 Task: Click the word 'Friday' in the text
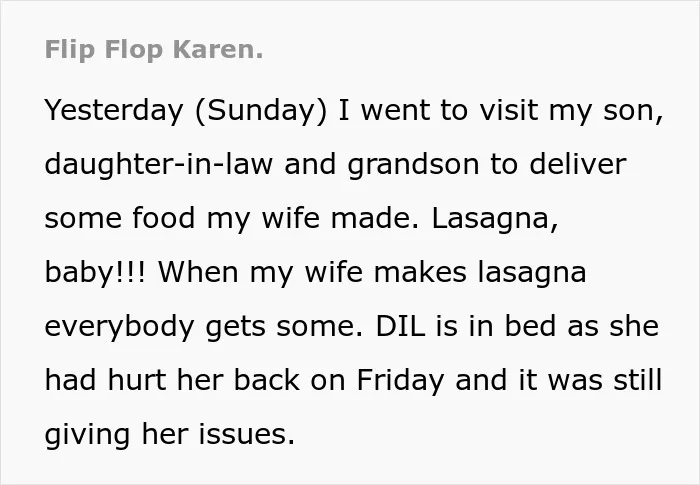click(x=400, y=381)
